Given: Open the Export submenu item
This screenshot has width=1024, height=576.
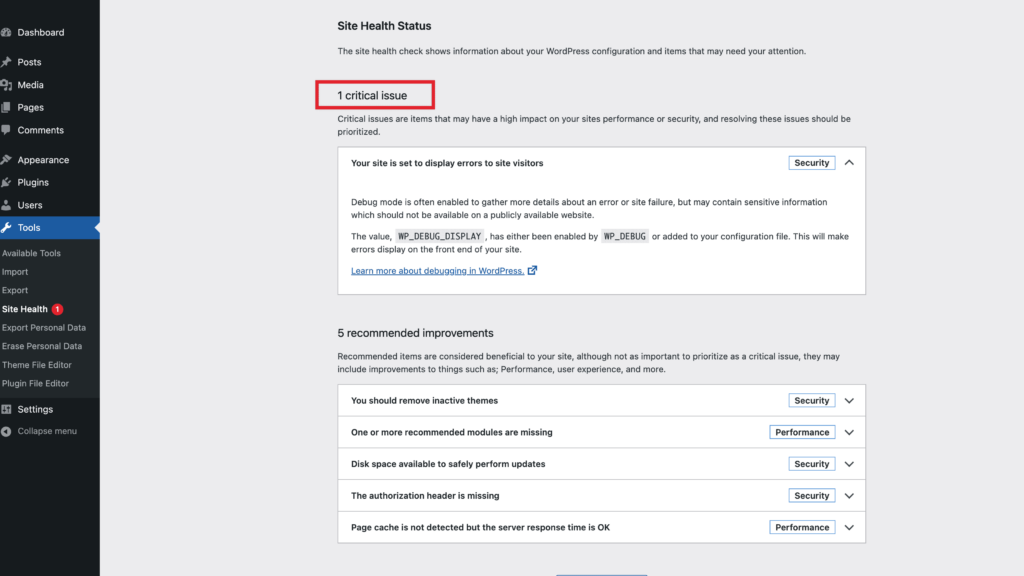Looking at the screenshot, I should [x=15, y=290].
